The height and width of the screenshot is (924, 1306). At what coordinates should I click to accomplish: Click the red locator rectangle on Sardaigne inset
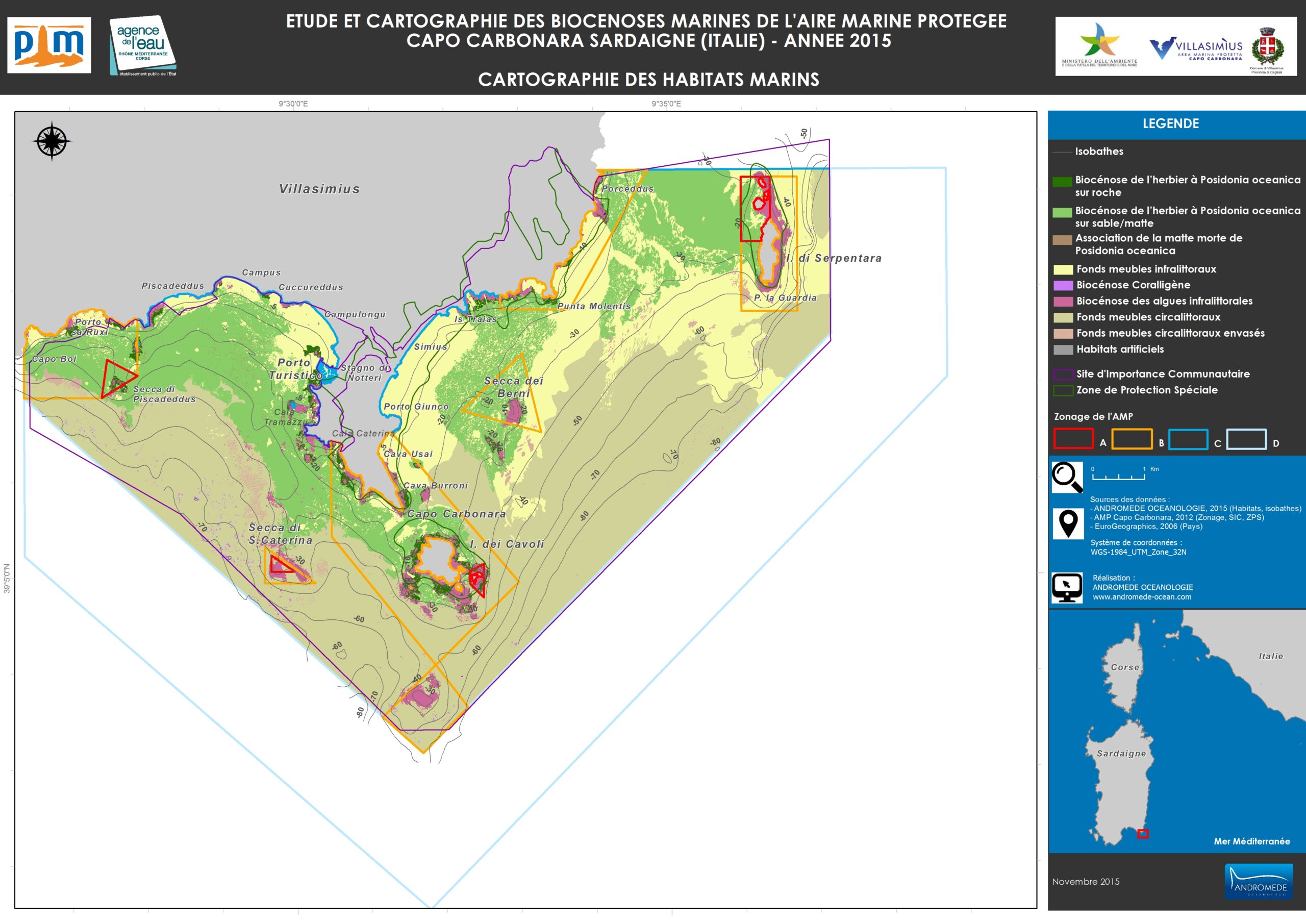point(1142,834)
